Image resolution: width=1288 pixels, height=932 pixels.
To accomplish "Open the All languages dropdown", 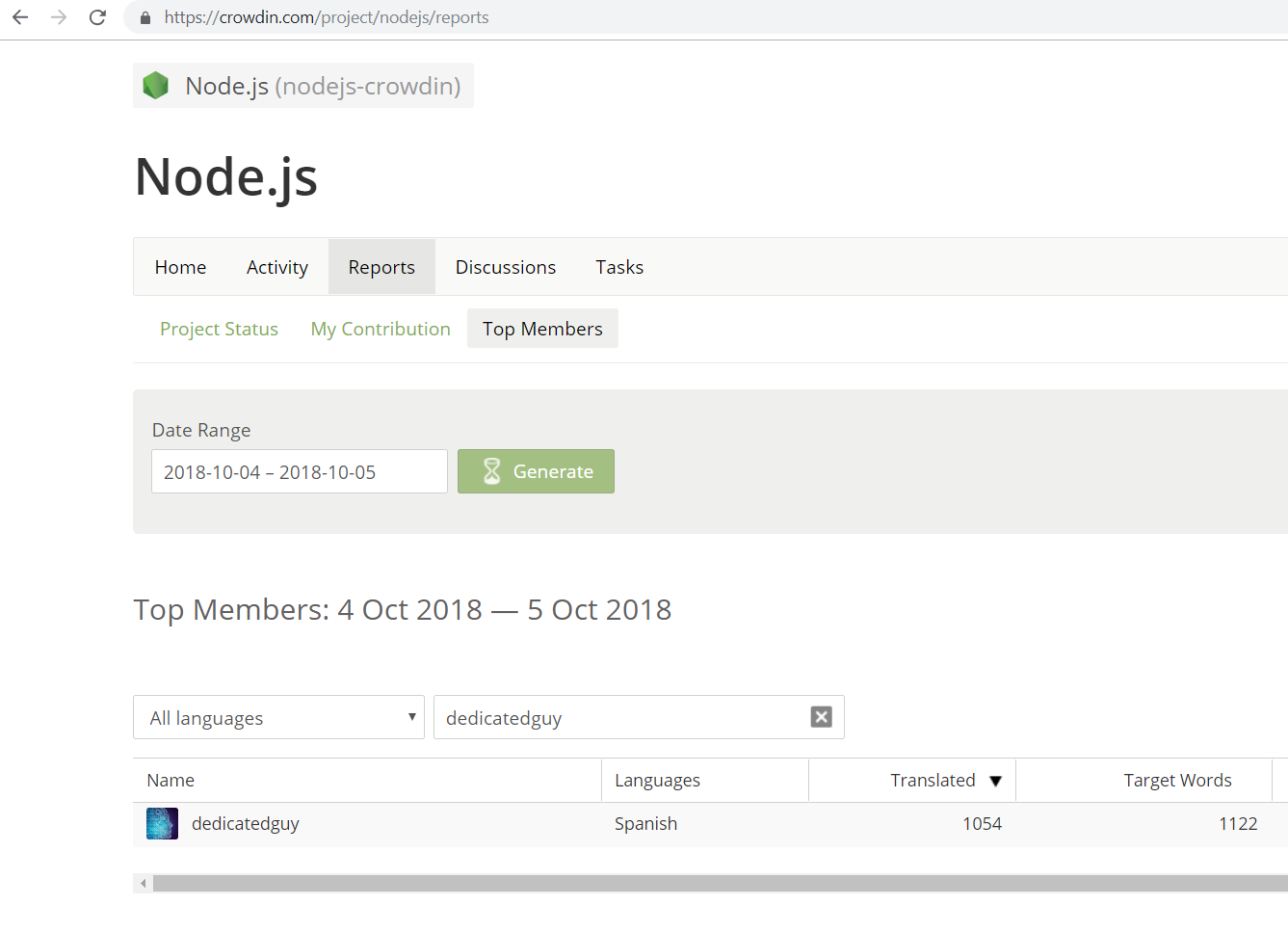I will [278, 717].
